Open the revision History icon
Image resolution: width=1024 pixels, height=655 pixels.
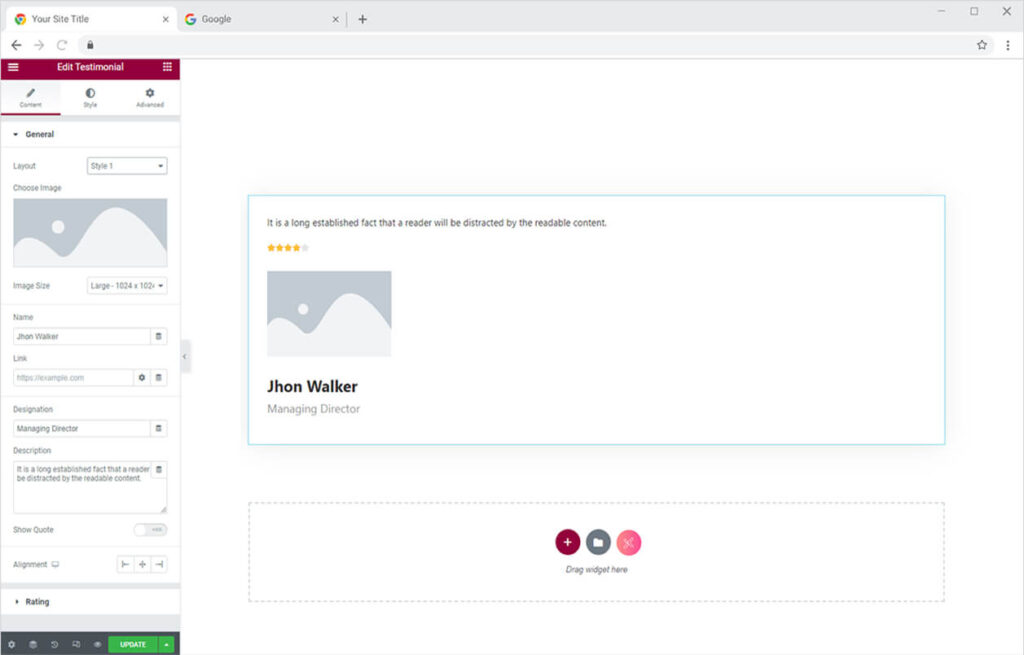[55, 645]
